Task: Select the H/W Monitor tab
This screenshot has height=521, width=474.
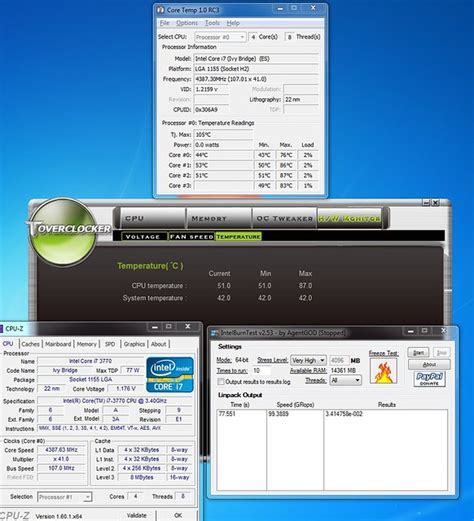Action: pos(349,218)
